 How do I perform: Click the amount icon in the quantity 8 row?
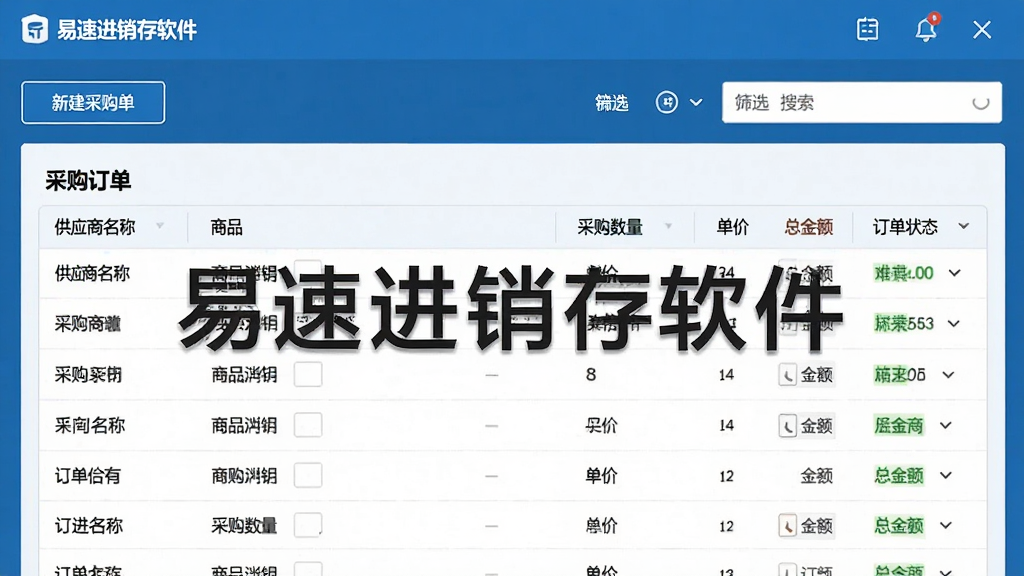(788, 375)
